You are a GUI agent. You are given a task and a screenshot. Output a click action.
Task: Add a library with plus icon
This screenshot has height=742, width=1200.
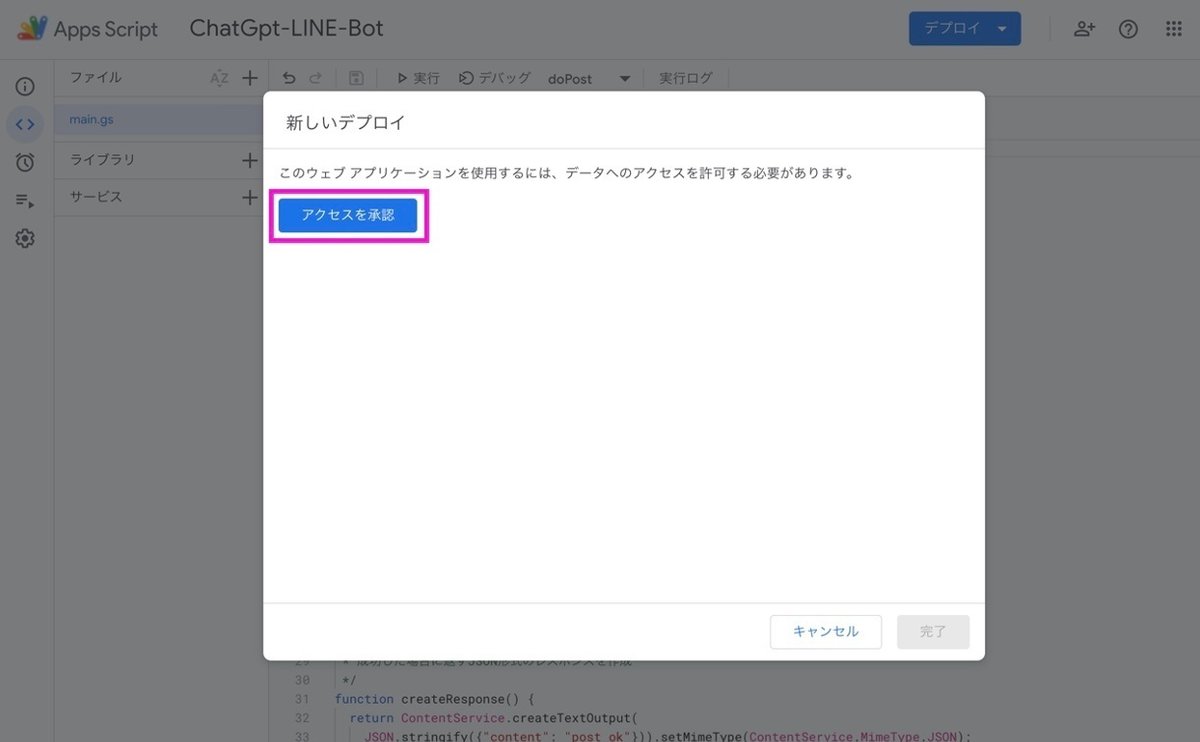coord(250,160)
